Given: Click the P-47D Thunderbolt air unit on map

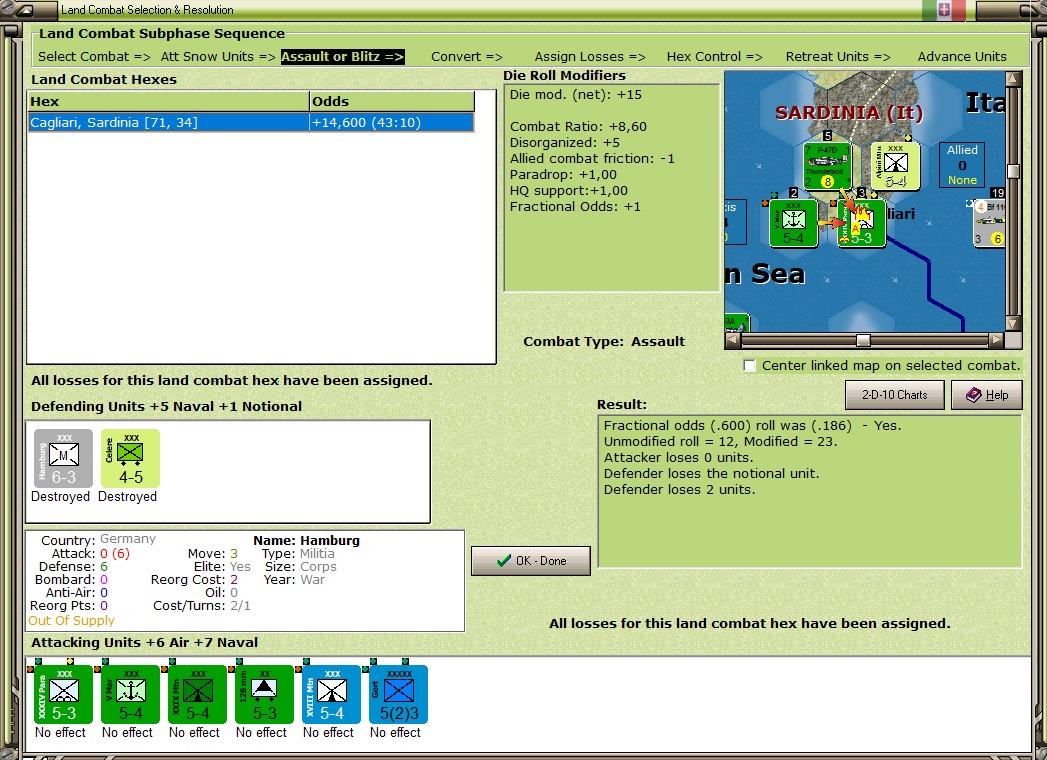Looking at the screenshot, I should point(826,164).
